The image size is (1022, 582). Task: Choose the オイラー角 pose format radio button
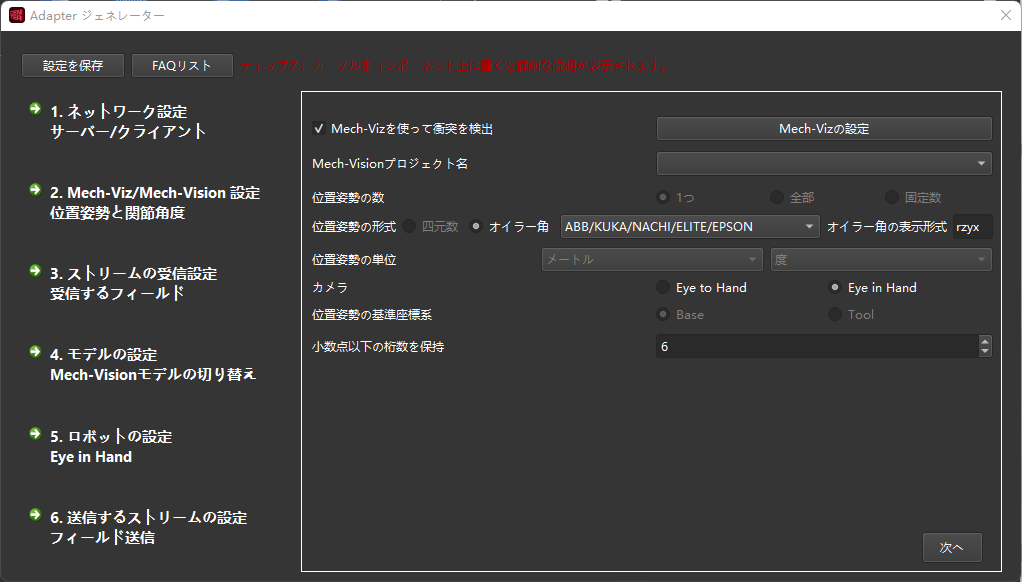[x=476, y=226]
